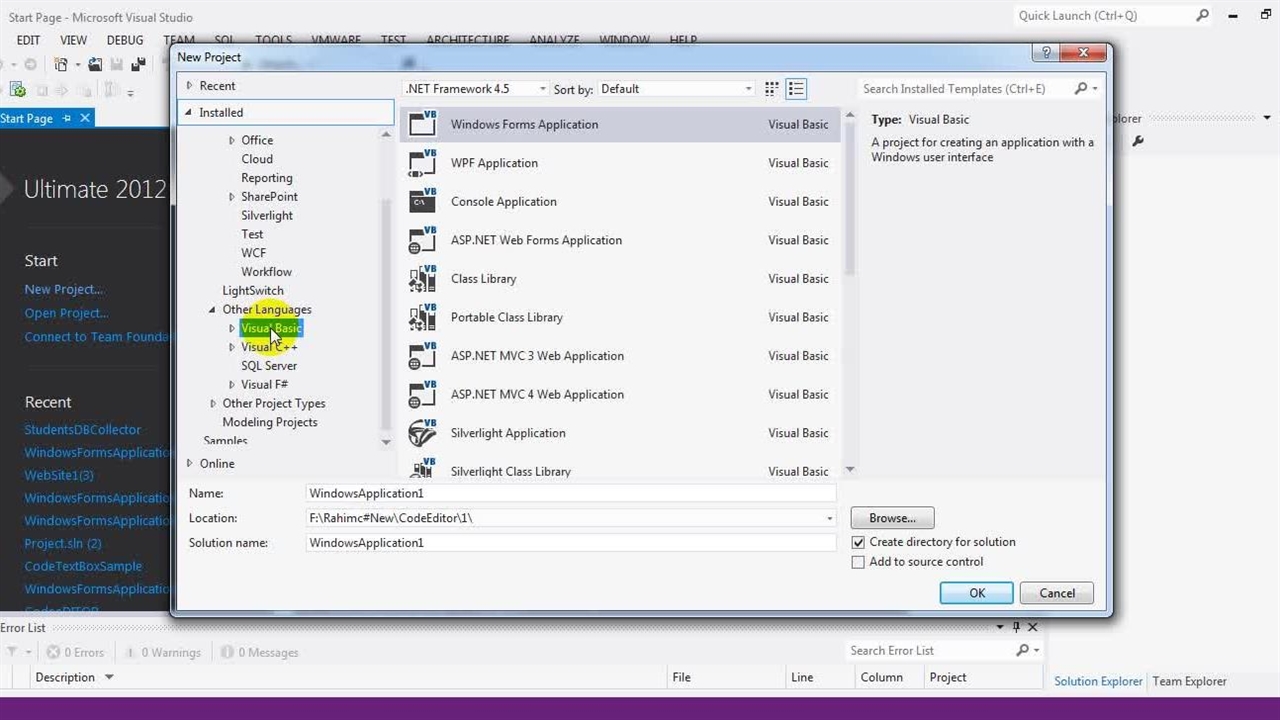The image size is (1280, 720).
Task: Click the Open File toolbar icon
Action: point(95,64)
